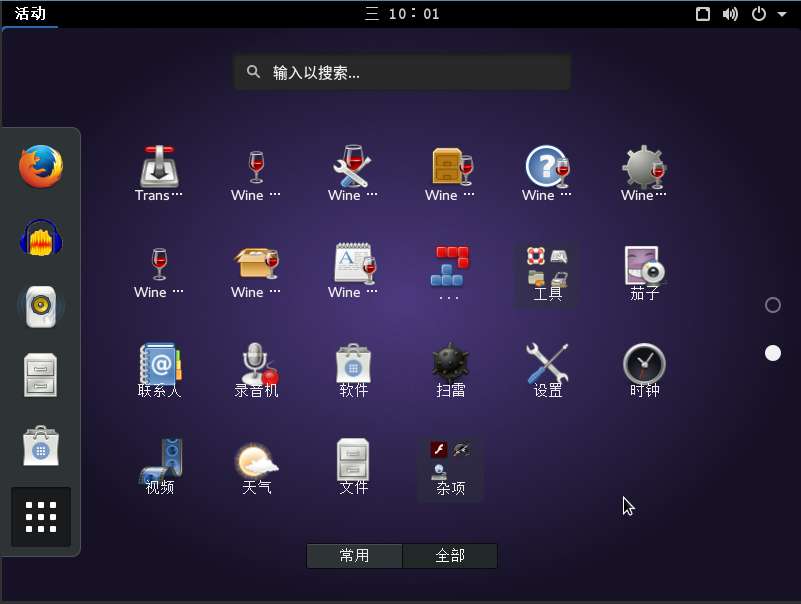This screenshot has height=604, width=801.
Task: Open the speaker music app in dock
Action: pos(41,307)
